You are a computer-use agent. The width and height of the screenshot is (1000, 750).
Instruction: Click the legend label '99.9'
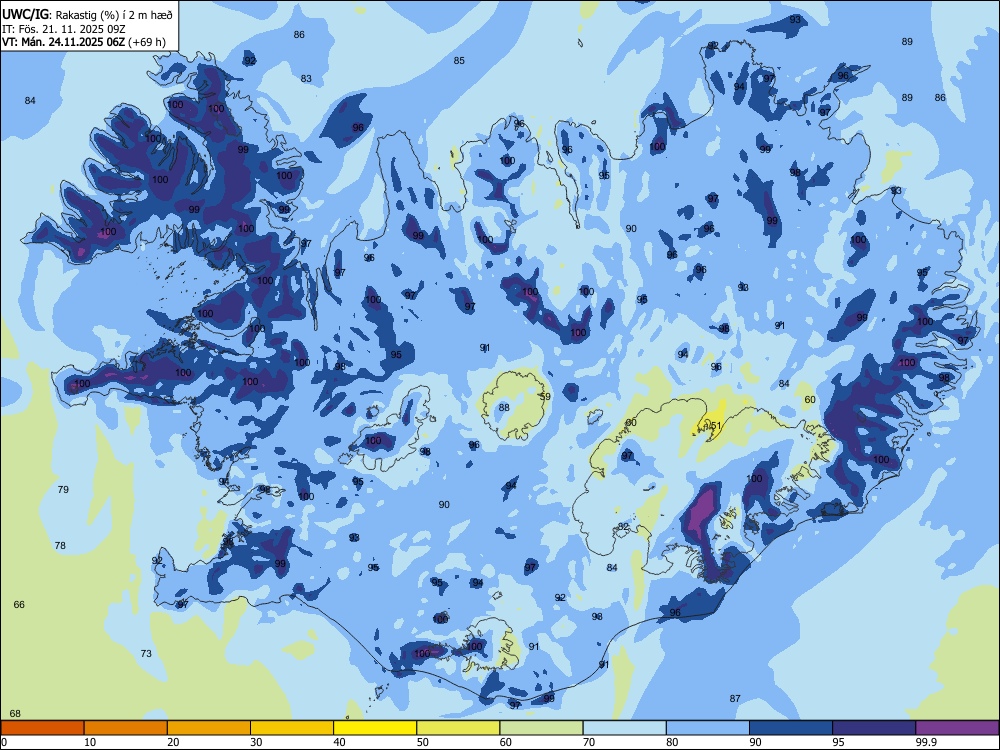point(926,742)
